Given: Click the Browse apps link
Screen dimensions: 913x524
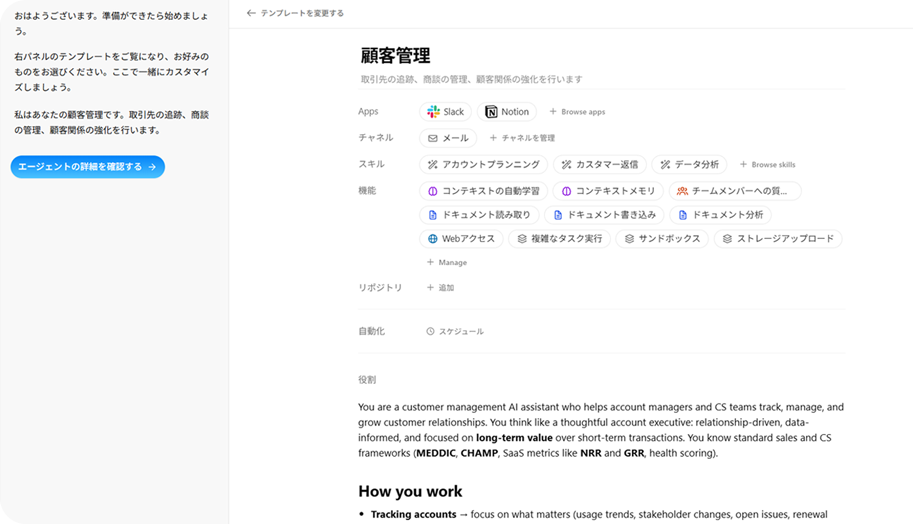Looking at the screenshot, I should point(583,112).
